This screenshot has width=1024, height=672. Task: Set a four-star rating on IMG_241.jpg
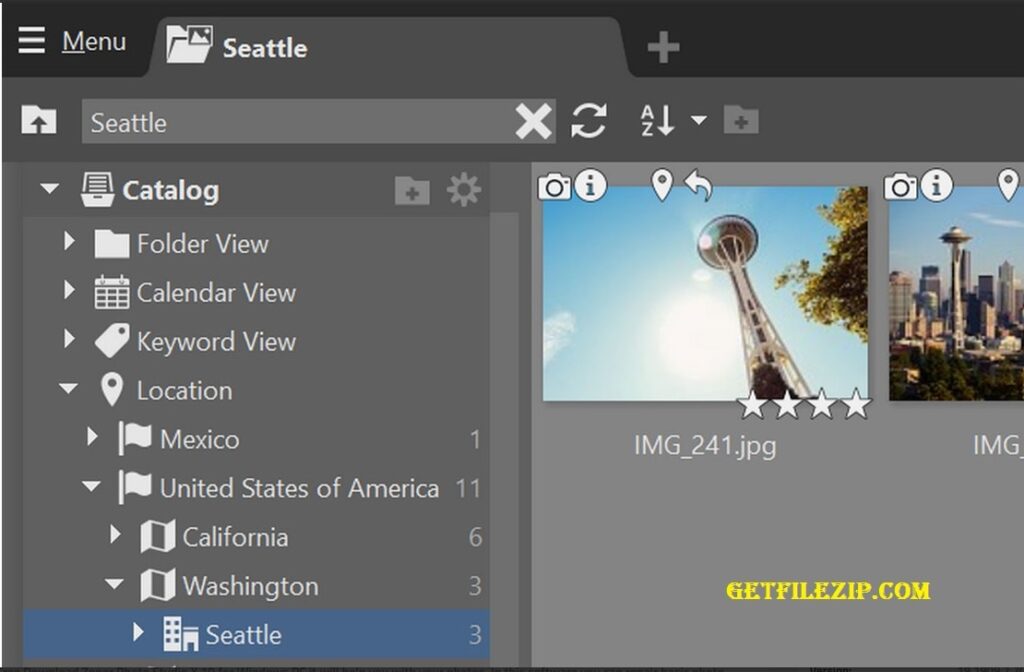857,405
